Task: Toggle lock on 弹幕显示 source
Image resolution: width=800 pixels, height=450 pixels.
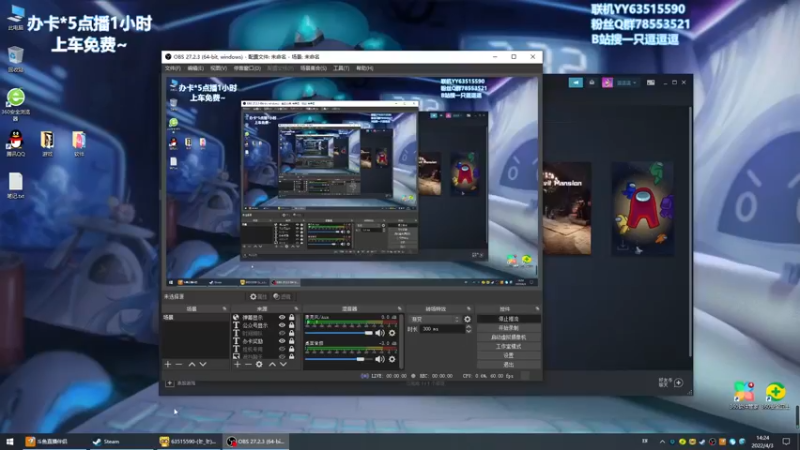Action: pyautogui.click(x=291, y=317)
